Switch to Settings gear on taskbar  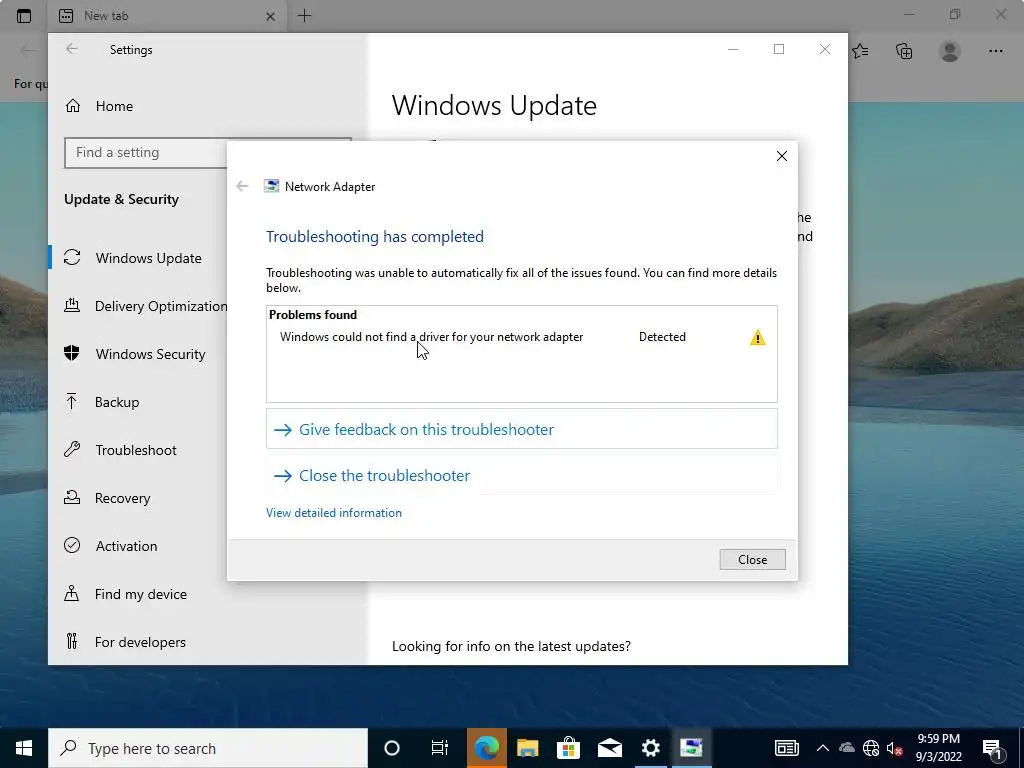coord(650,748)
